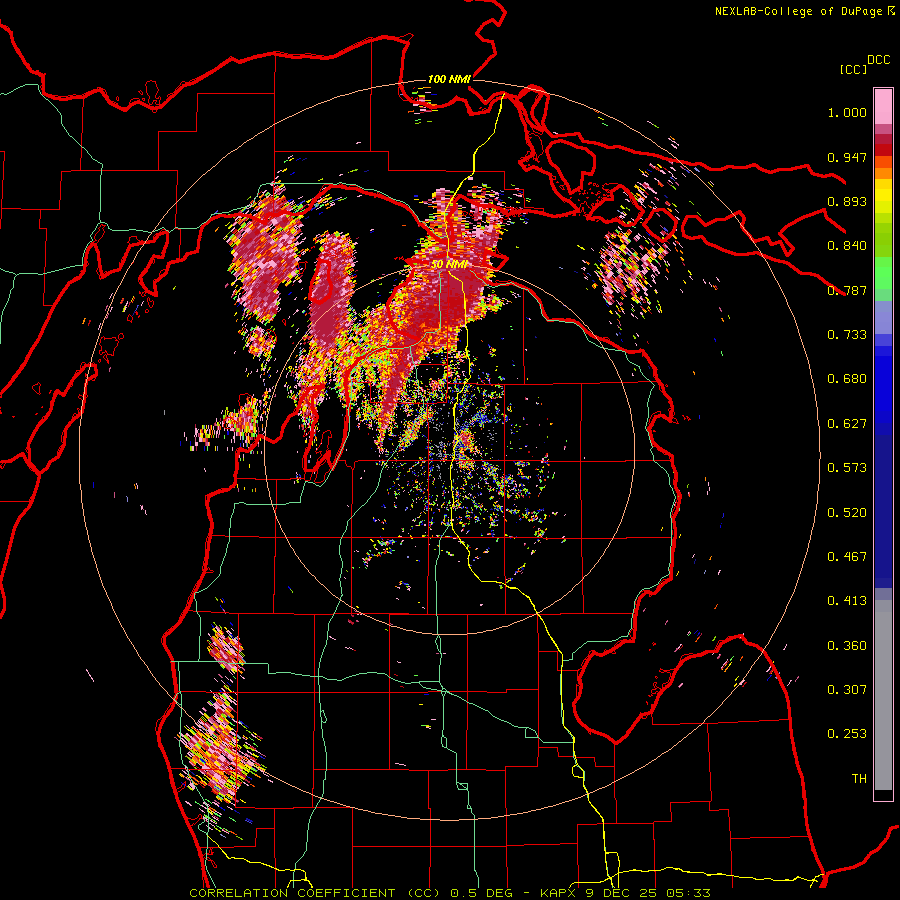
Task: Click the [CC] legend unit label
Action: [853, 69]
